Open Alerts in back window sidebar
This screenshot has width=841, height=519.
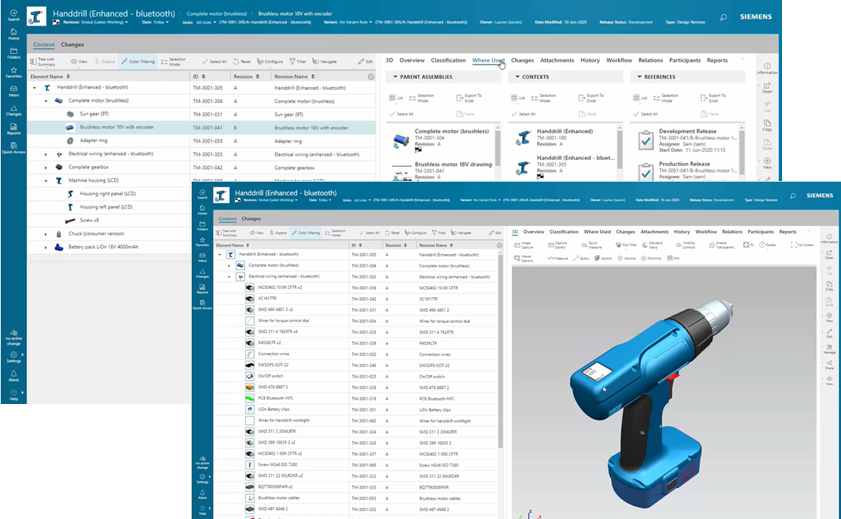(x=13, y=376)
